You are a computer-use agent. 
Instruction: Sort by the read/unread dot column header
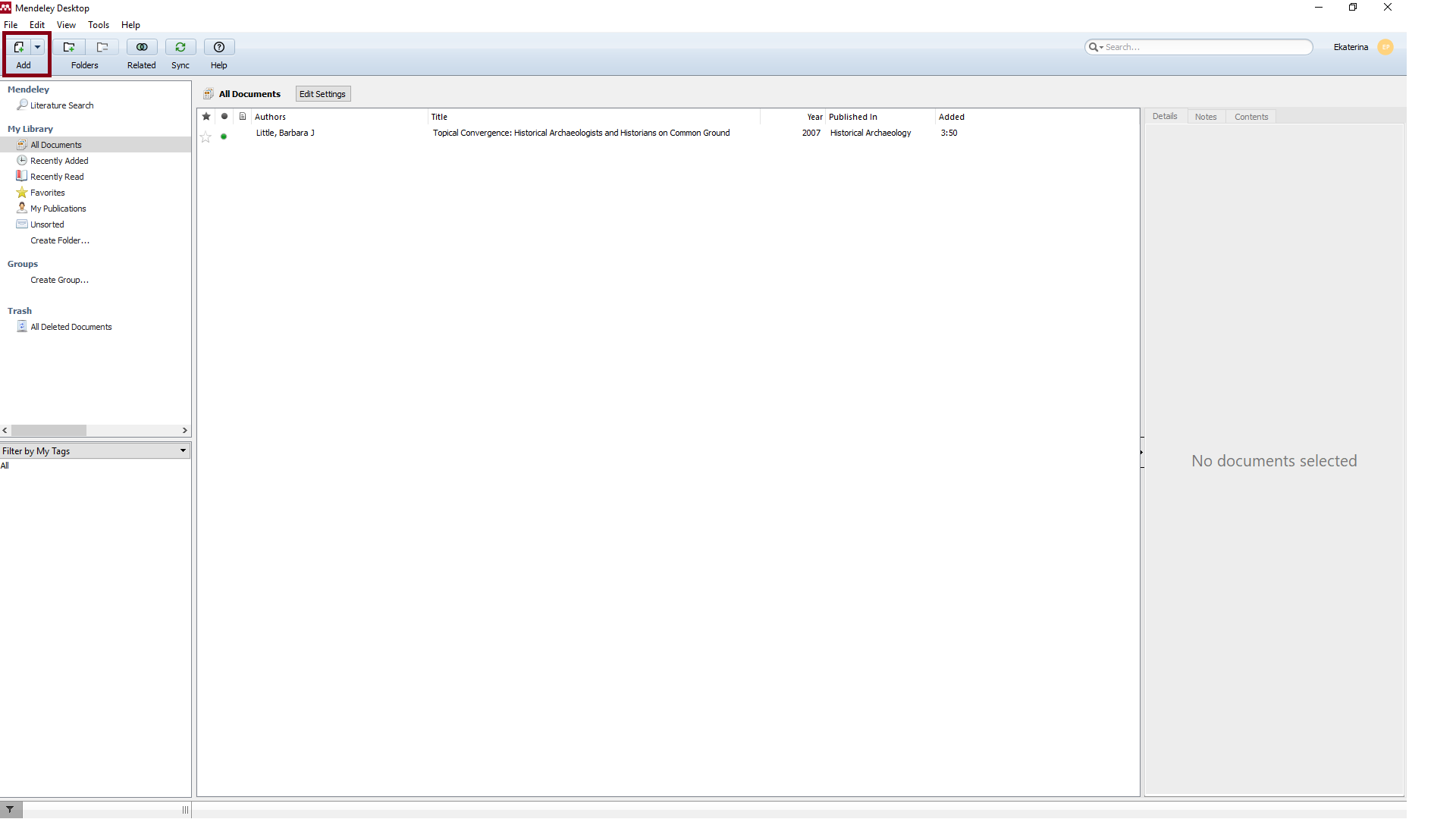[224, 117]
